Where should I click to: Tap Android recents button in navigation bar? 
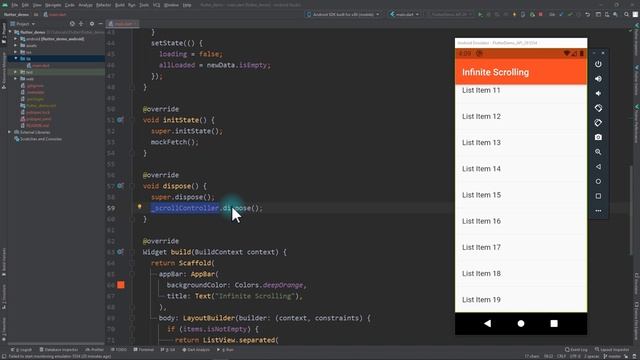coord(554,323)
